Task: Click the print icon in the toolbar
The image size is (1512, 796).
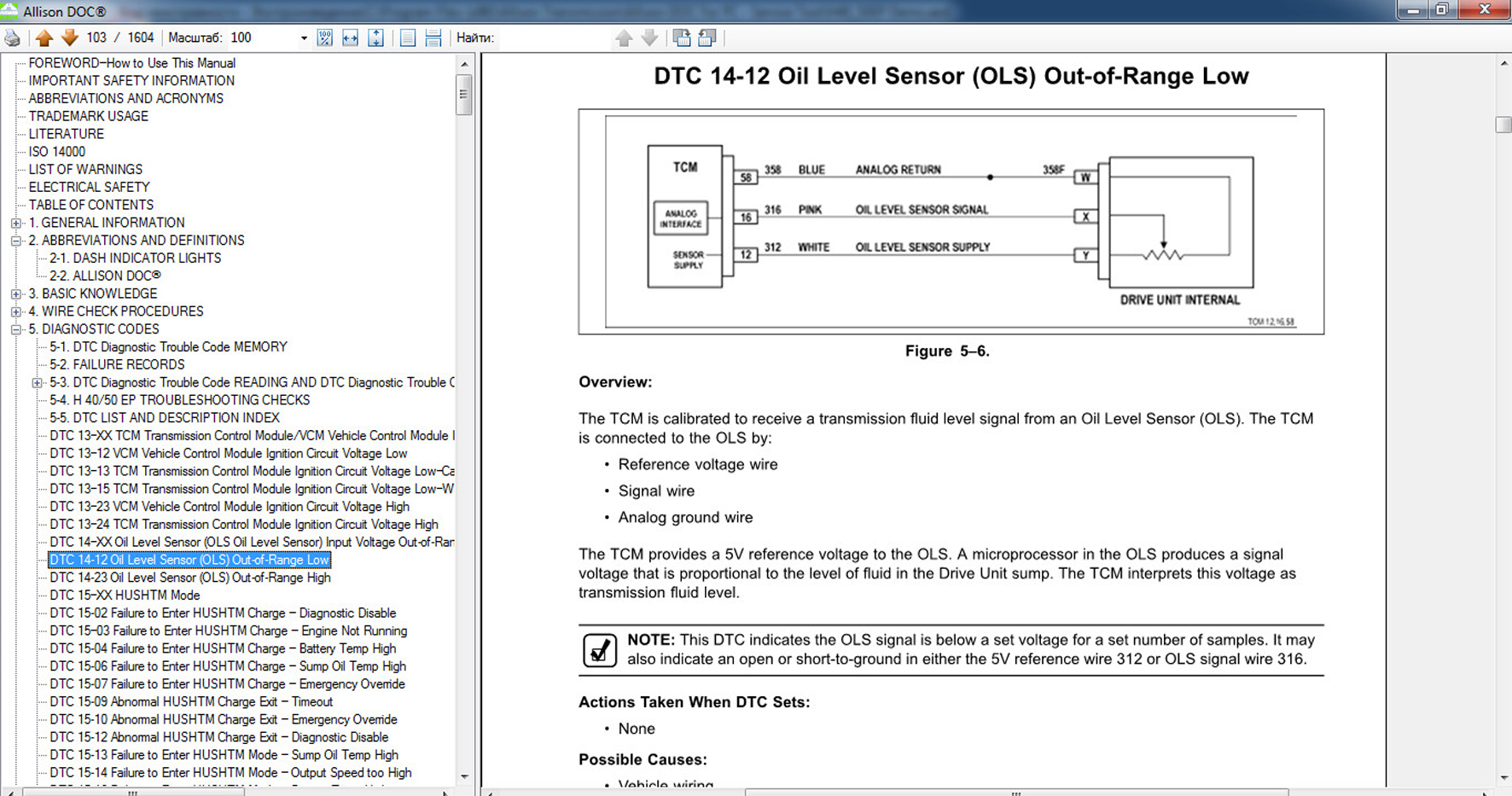Action: pyautogui.click(x=12, y=38)
